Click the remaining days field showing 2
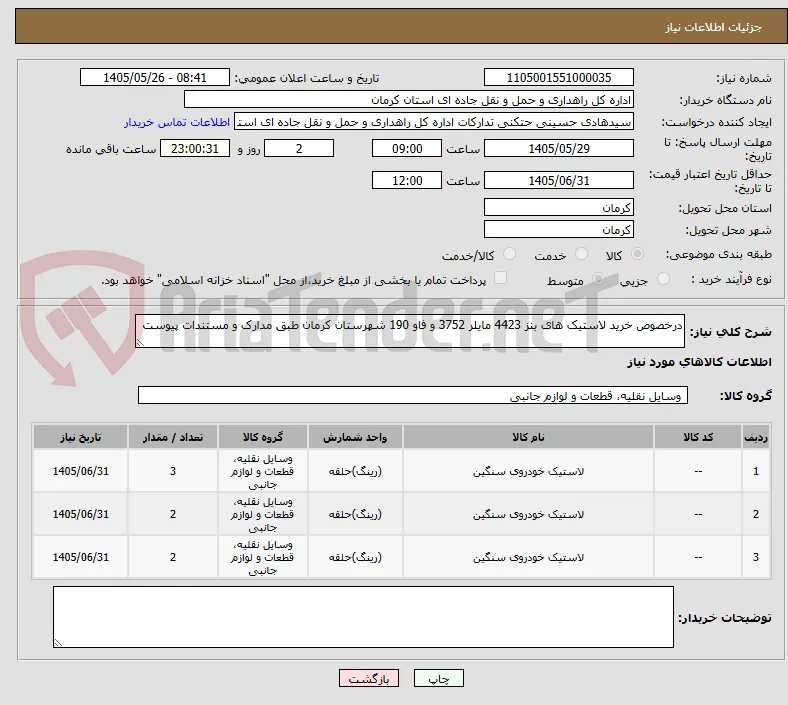This screenshot has width=788, height=705. pos(299,149)
